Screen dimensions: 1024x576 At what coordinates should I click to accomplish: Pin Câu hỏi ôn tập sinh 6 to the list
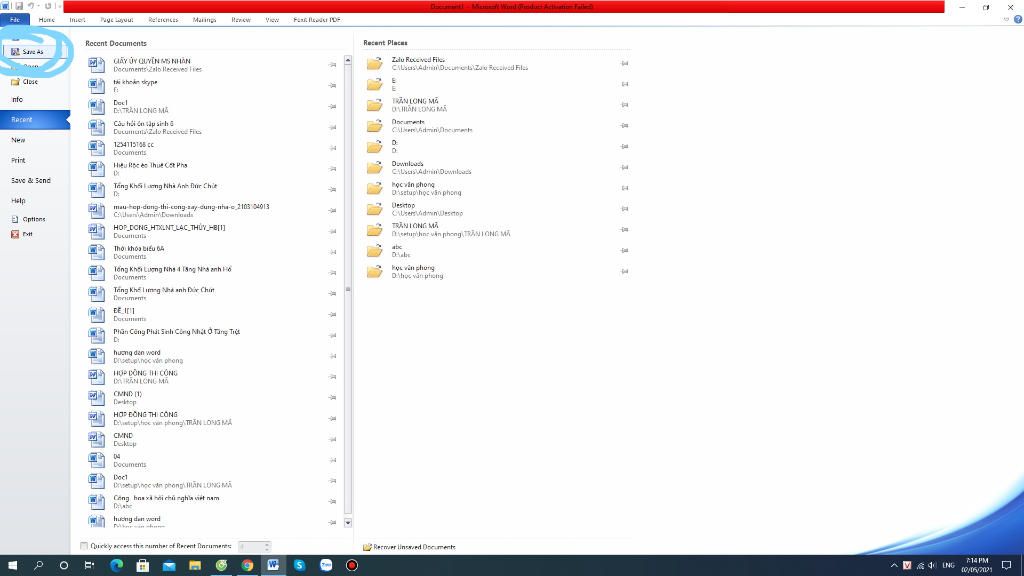coord(332,127)
